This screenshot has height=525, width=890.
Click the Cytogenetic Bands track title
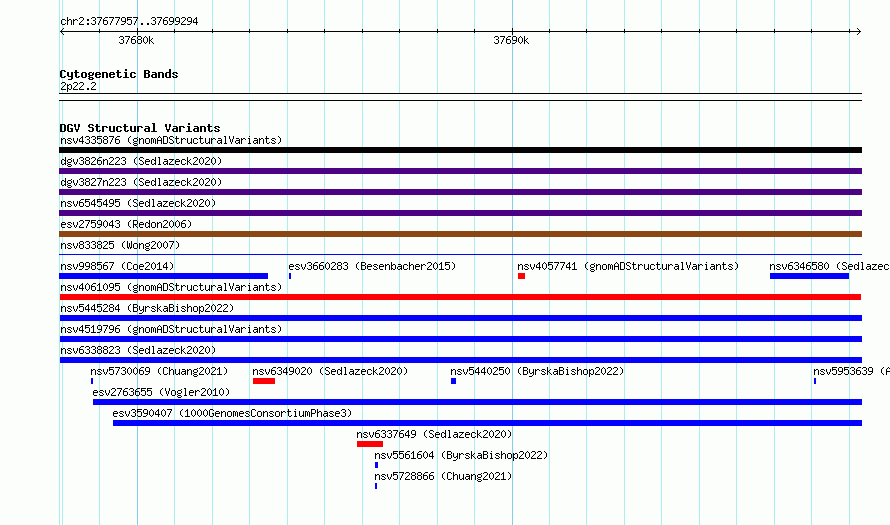point(119,74)
